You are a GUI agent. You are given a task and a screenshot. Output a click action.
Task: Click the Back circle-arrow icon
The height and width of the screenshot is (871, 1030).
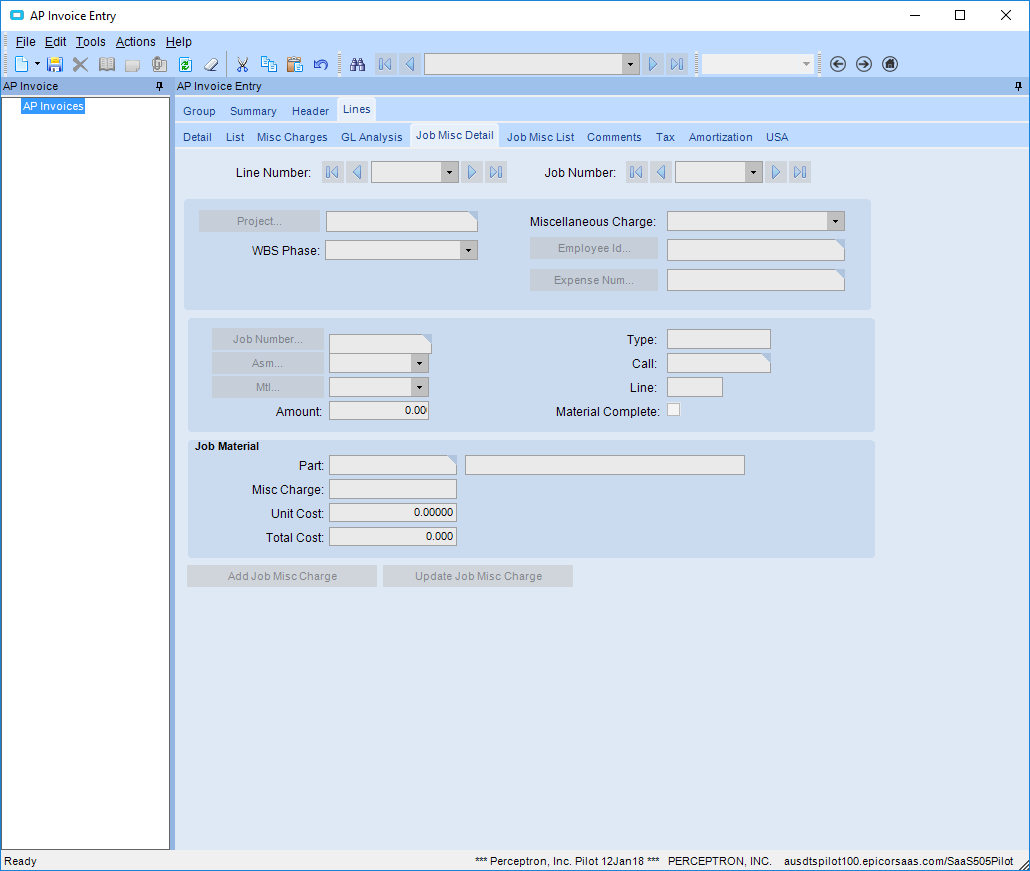pos(838,64)
